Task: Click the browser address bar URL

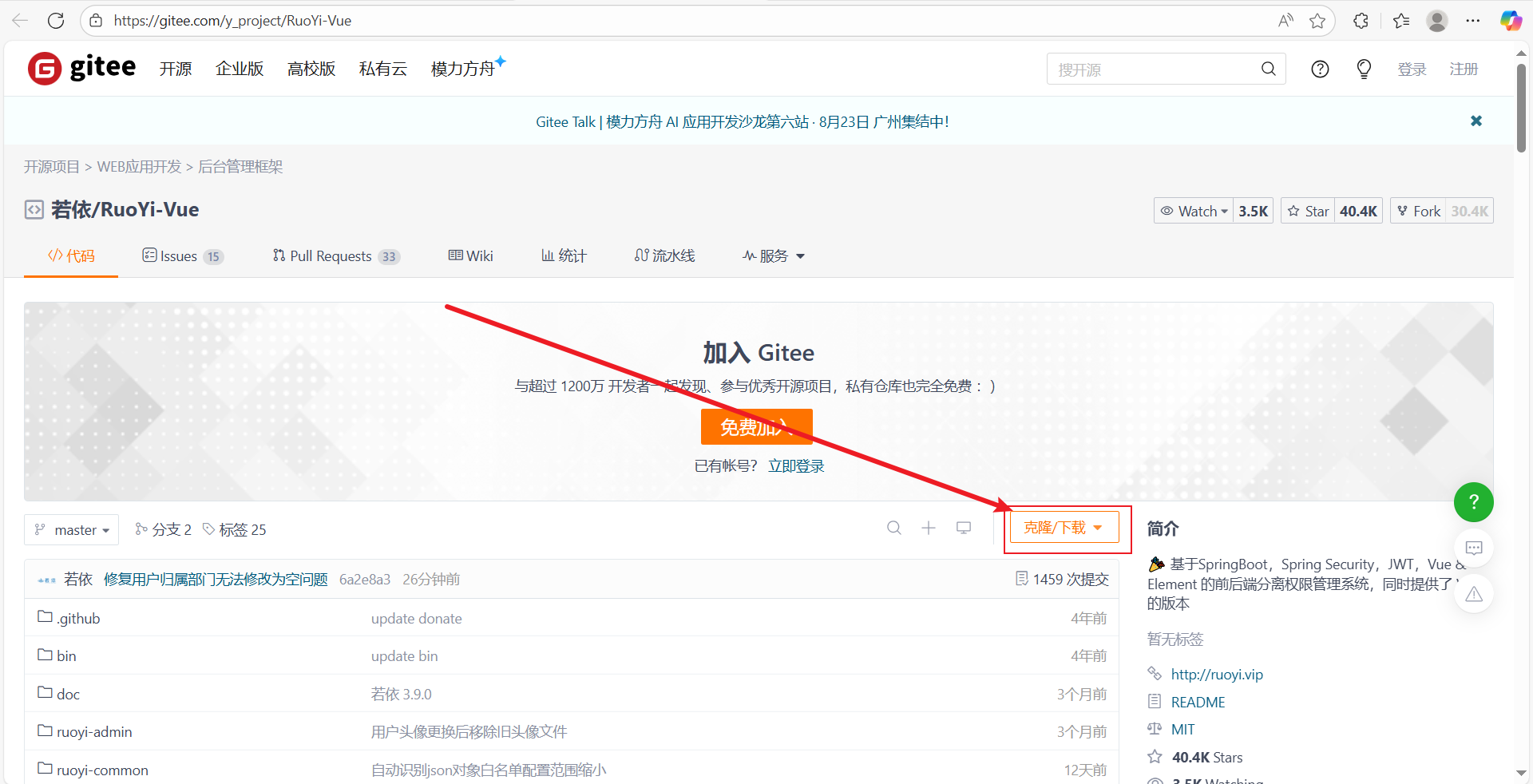Action: (x=232, y=21)
